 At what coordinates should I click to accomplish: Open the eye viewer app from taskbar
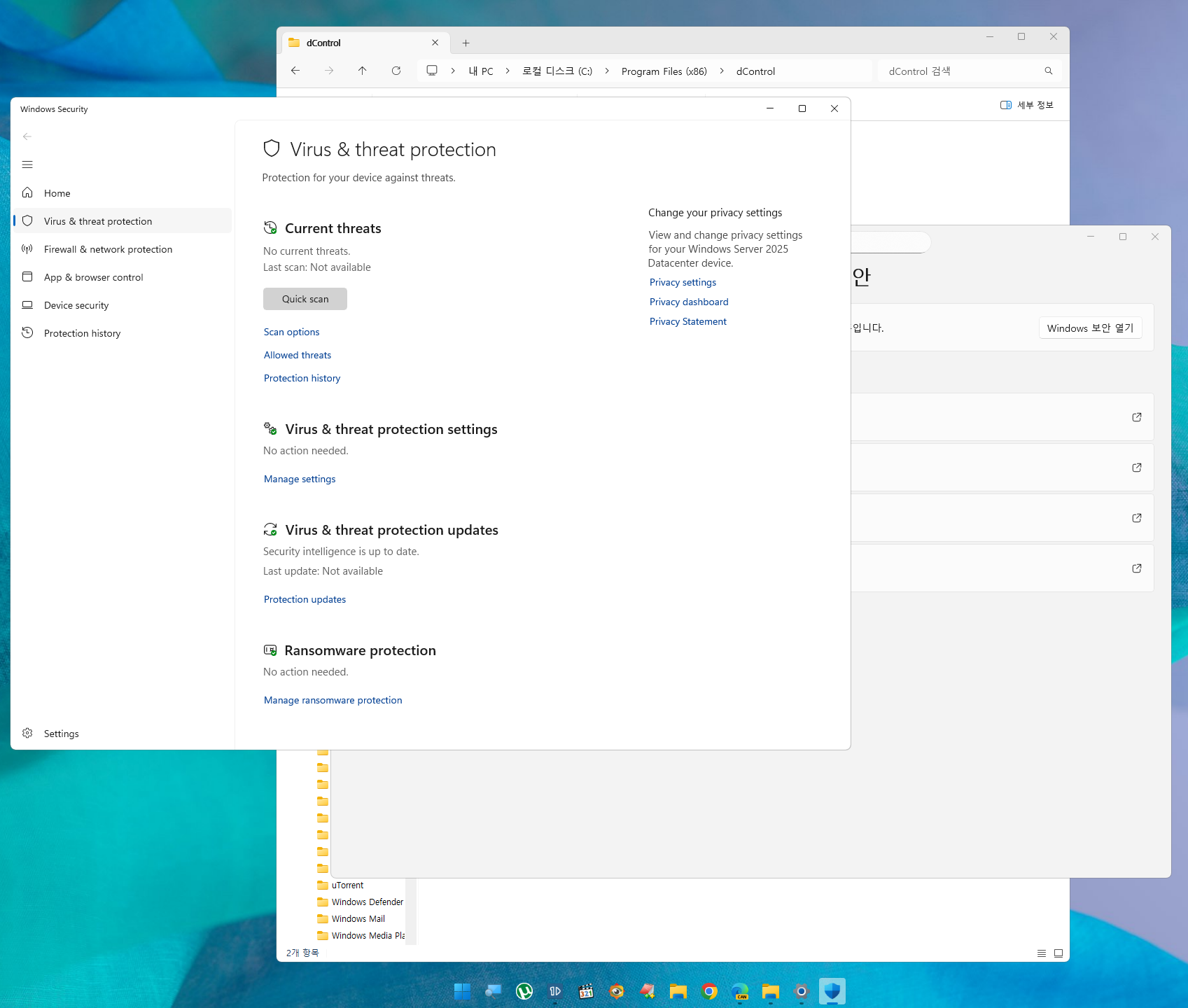617,991
